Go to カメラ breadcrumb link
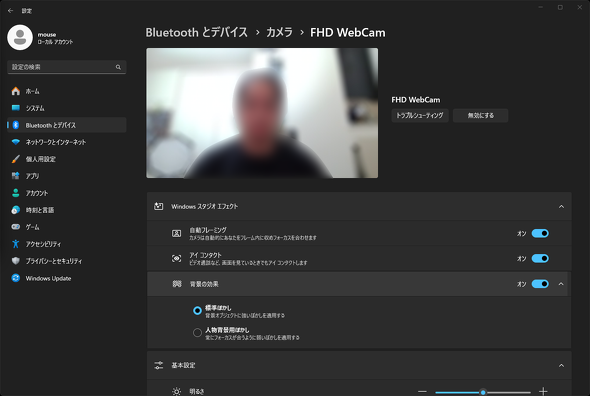590x396 pixels. (x=279, y=32)
